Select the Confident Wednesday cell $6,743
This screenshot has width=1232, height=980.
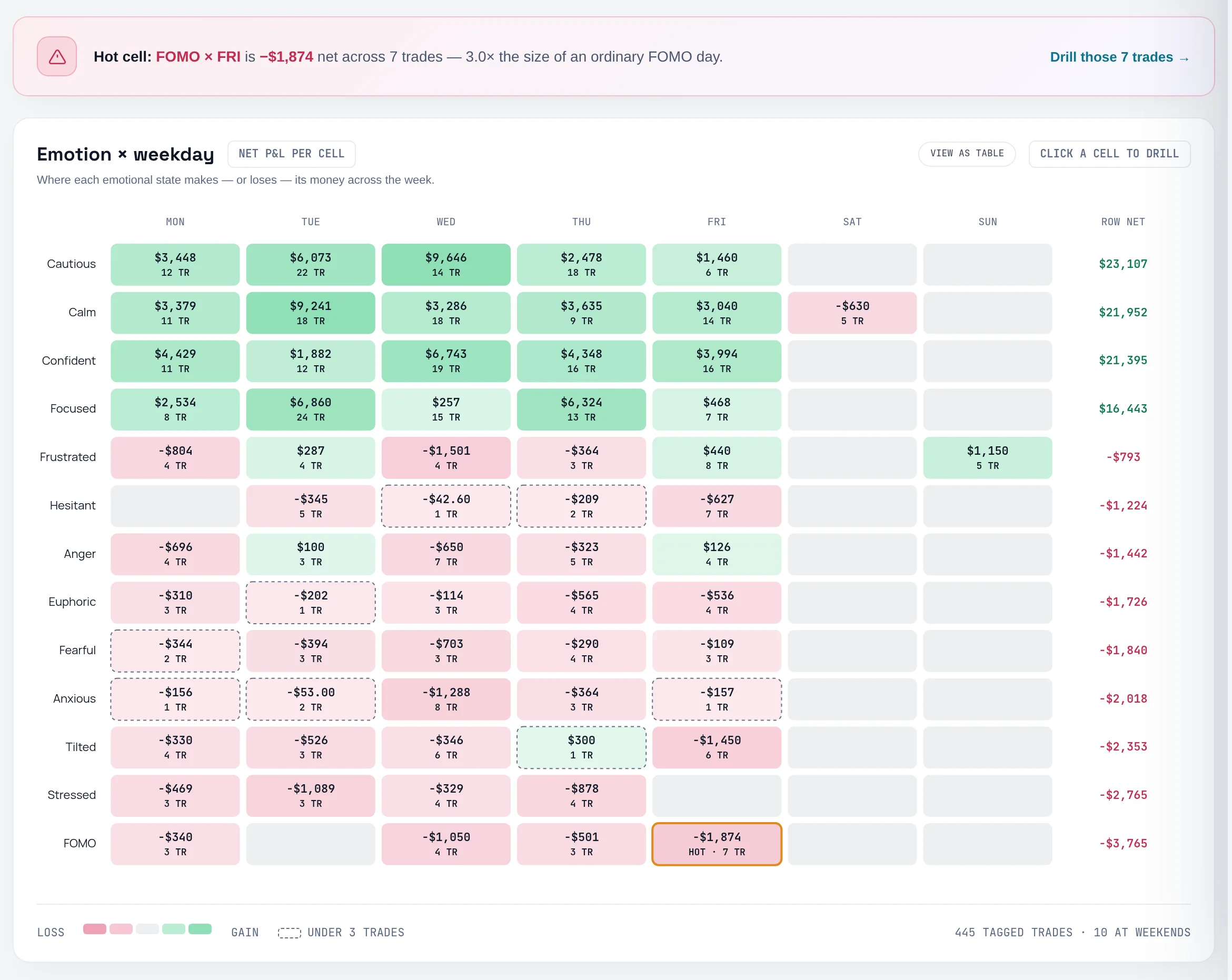tap(446, 361)
